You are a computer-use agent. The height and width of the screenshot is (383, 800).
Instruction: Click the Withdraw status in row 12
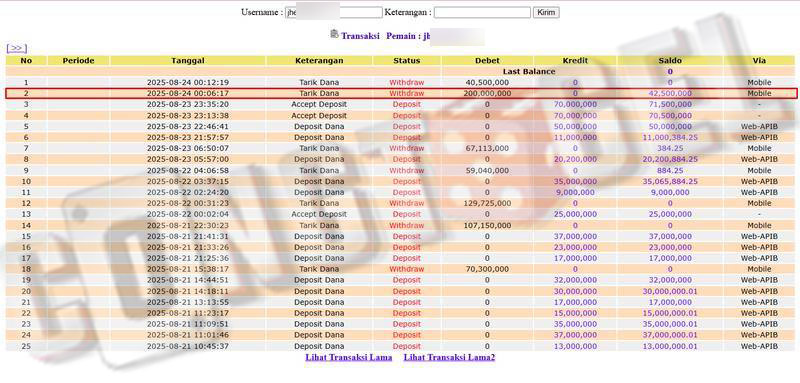(x=407, y=203)
